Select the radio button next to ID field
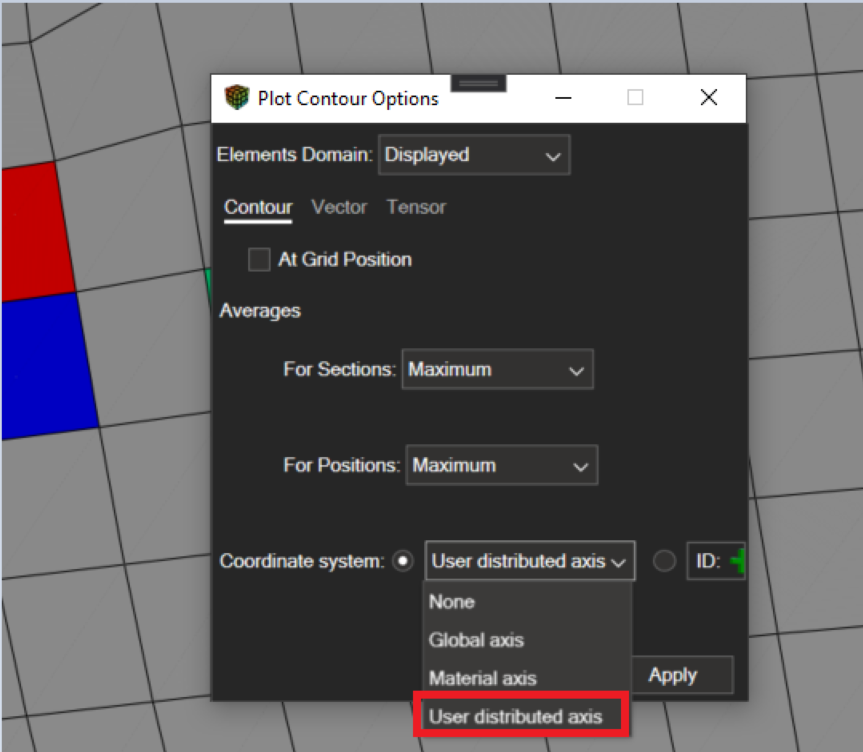 (x=664, y=562)
